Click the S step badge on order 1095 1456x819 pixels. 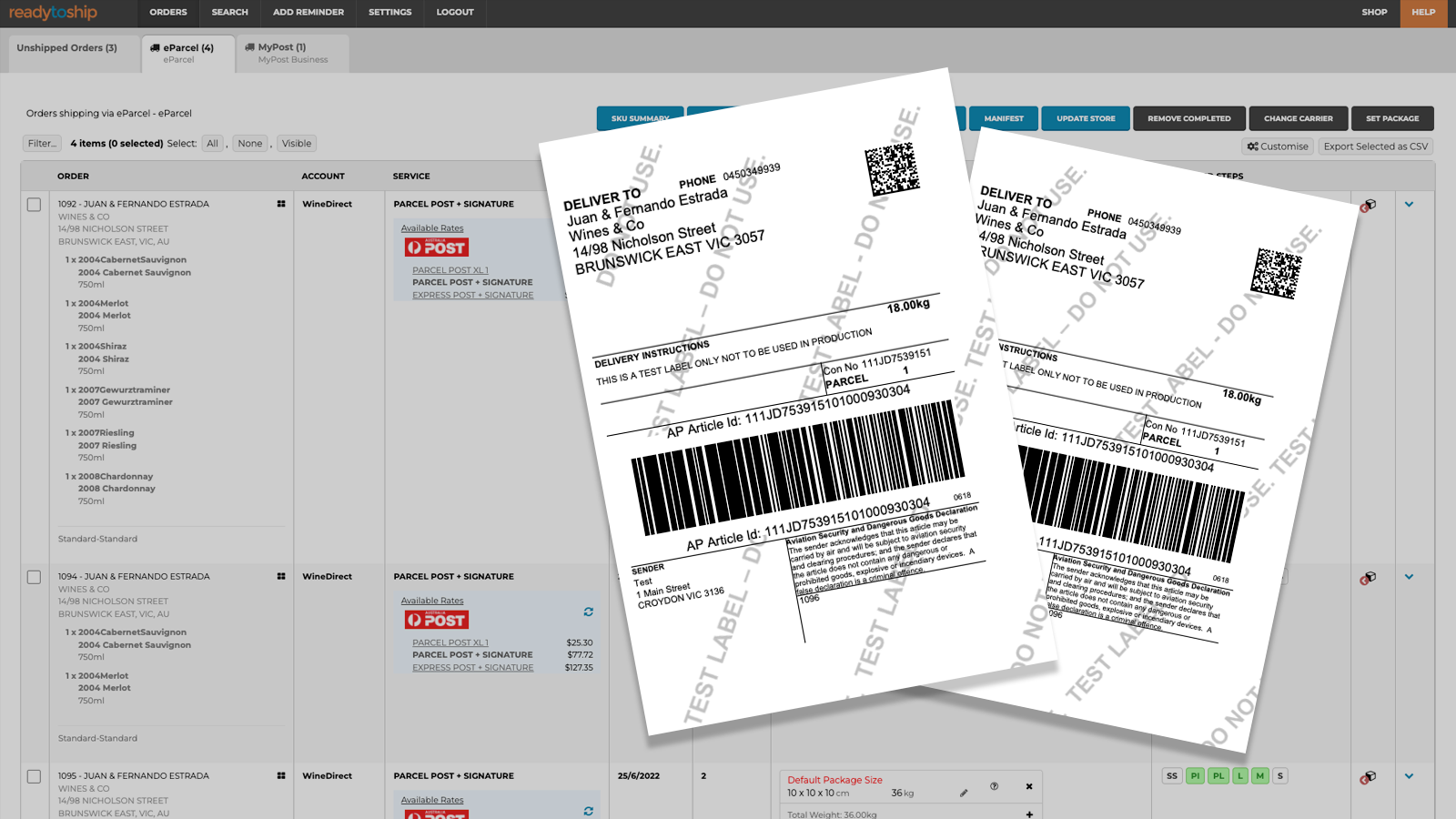[x=1280, y=776]
